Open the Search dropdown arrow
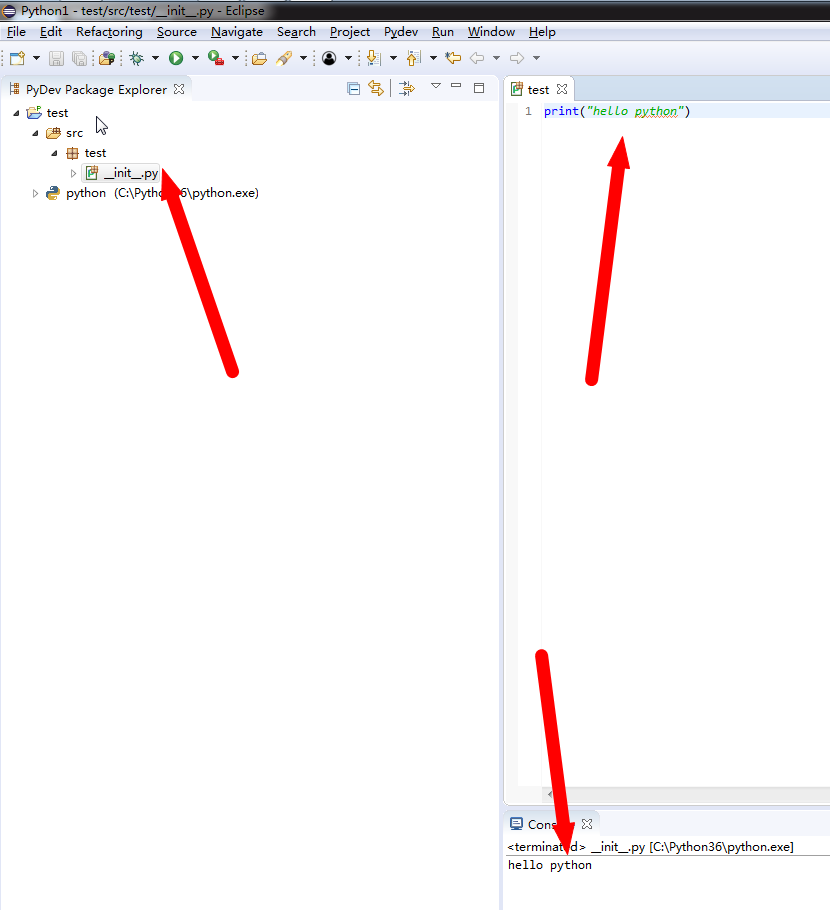The height and width of the screenshot is (910, 830). coord(303,58)
